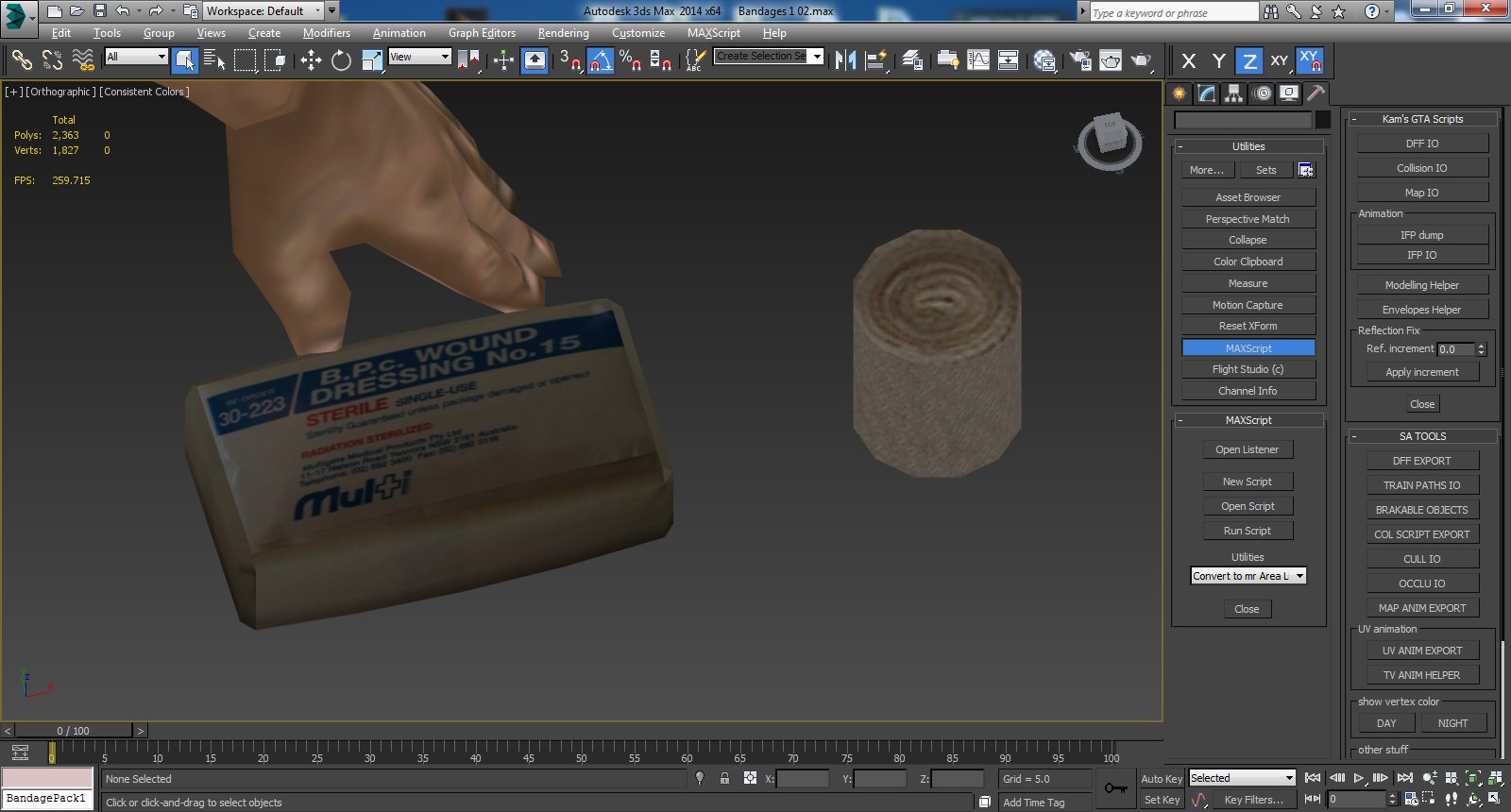Click Use Pivot Point Center icon

pos(469,60)
